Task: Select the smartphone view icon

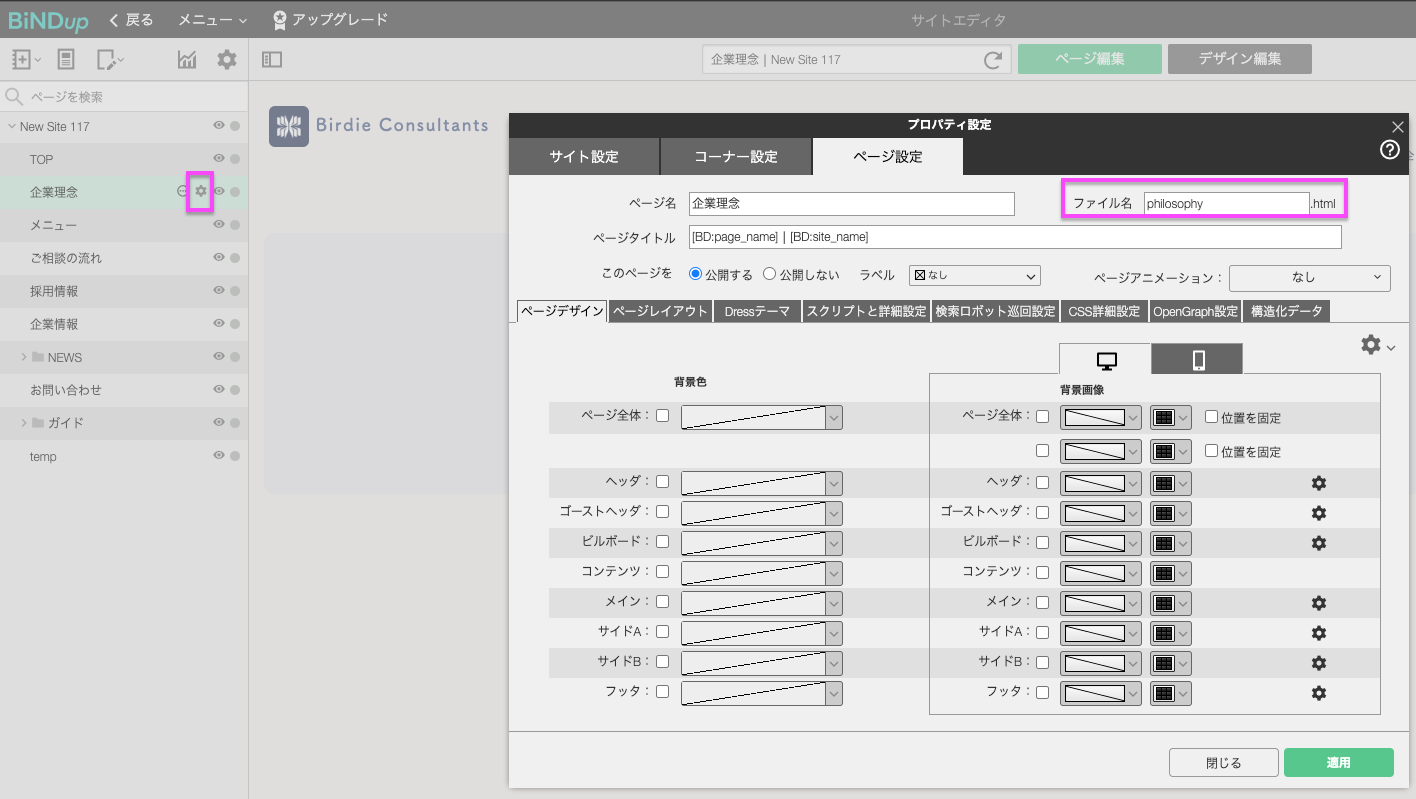Action: 1198,360
